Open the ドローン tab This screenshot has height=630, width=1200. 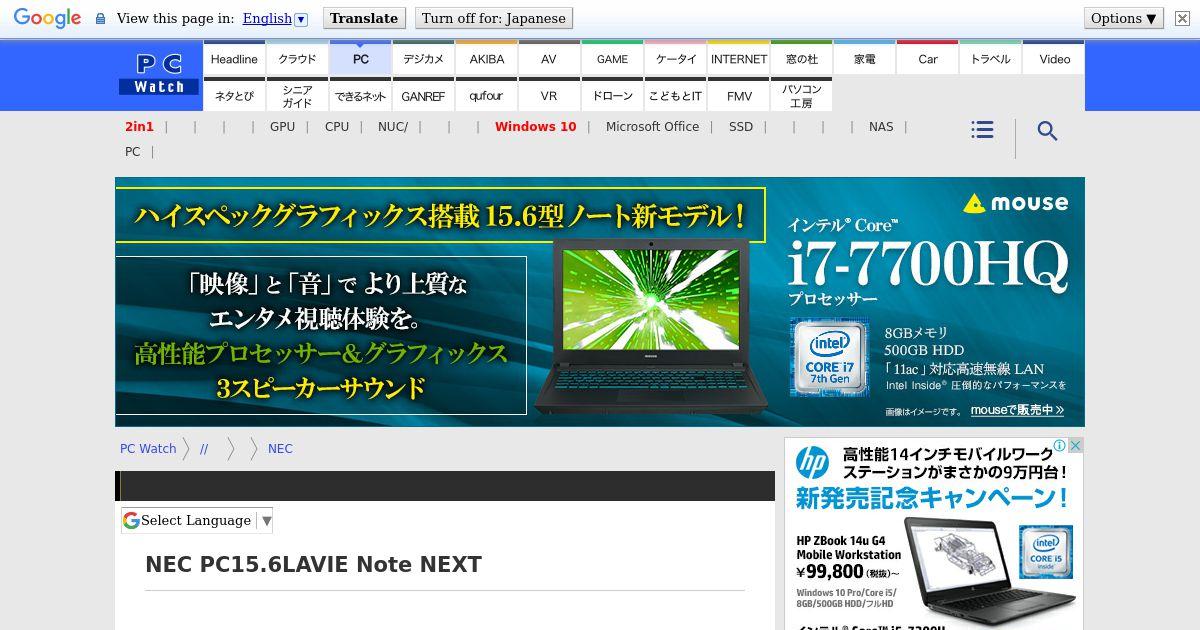[x=612, y=95]
